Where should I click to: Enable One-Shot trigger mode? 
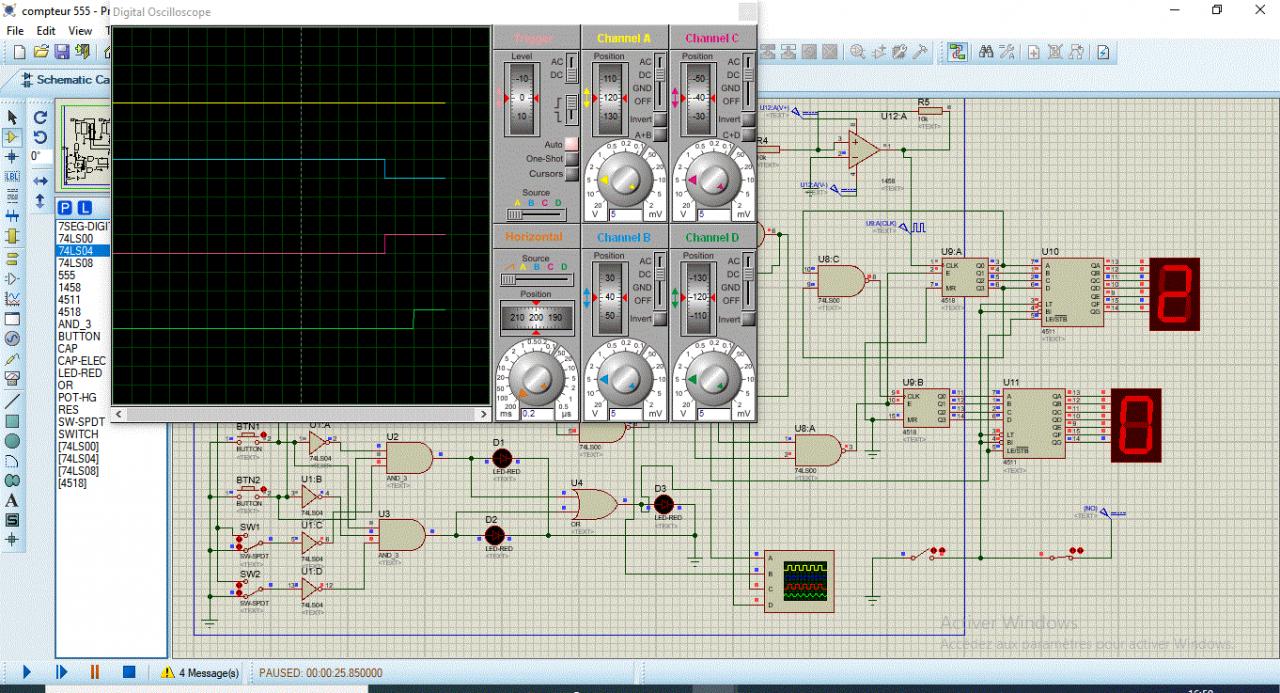point(571,159)
